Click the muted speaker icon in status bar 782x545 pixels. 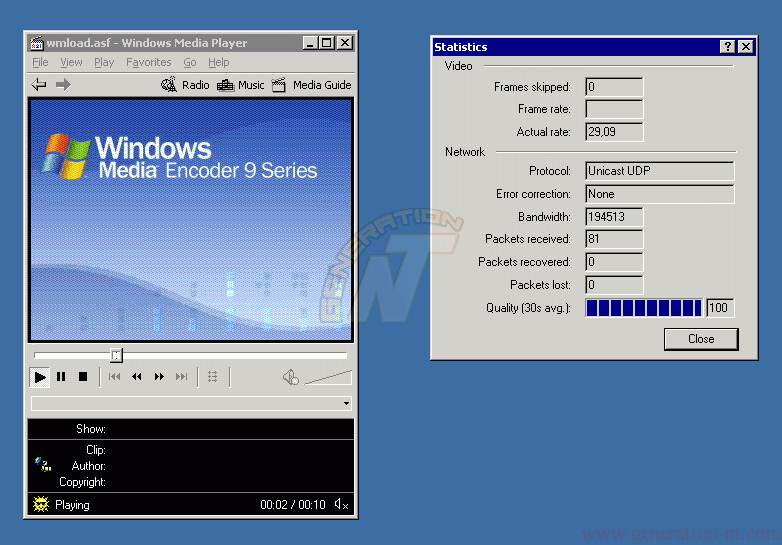342,505
